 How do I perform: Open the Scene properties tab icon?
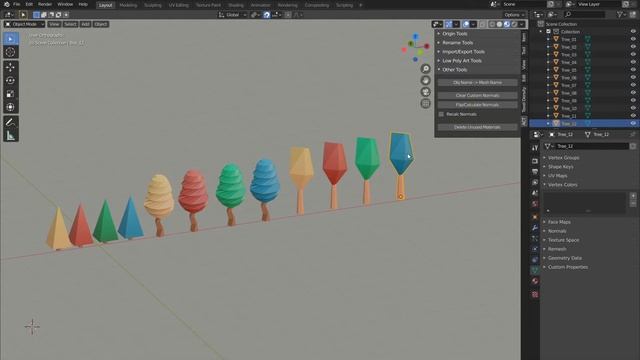(x=535, y=193)
